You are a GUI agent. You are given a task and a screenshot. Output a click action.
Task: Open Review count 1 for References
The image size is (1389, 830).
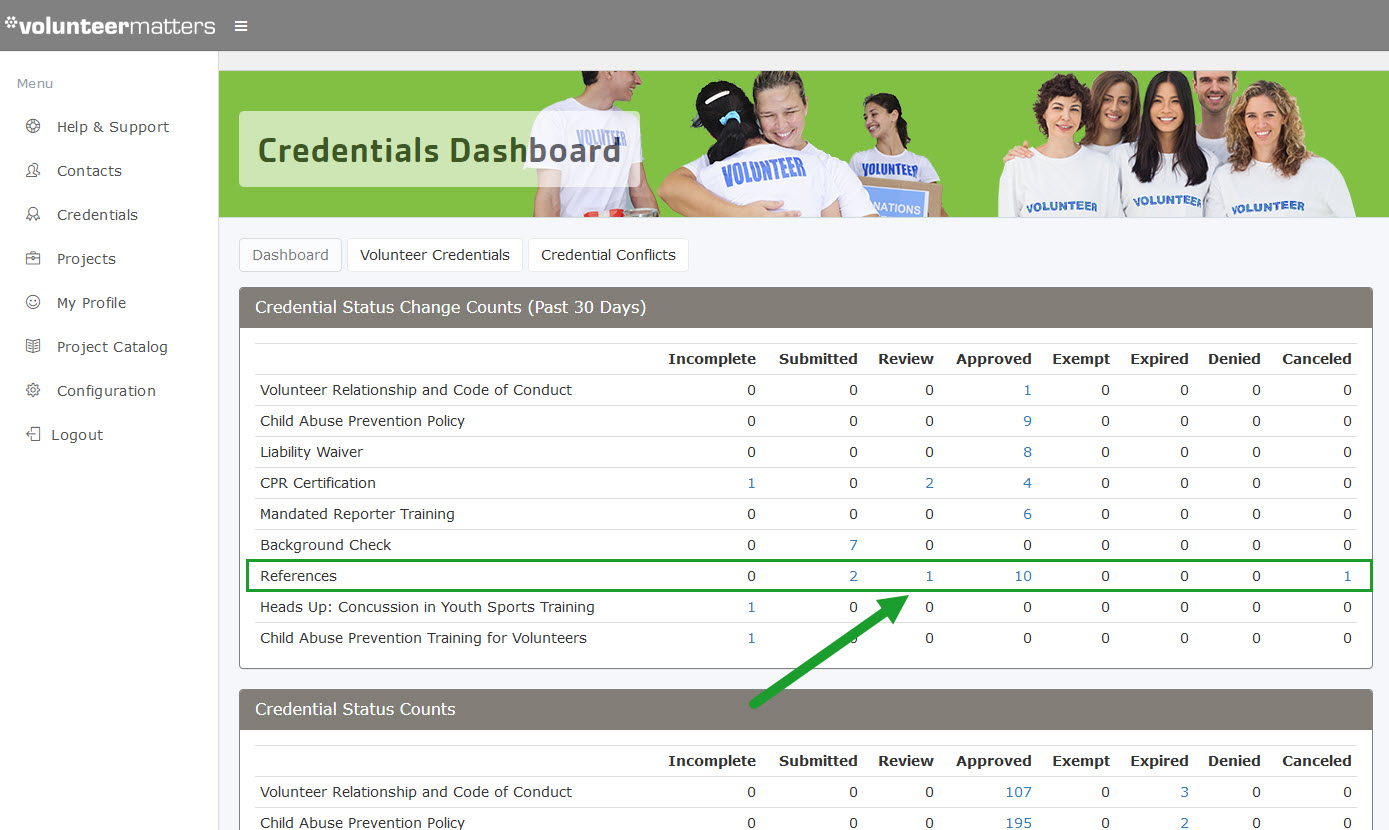click(x=929, y=576)
